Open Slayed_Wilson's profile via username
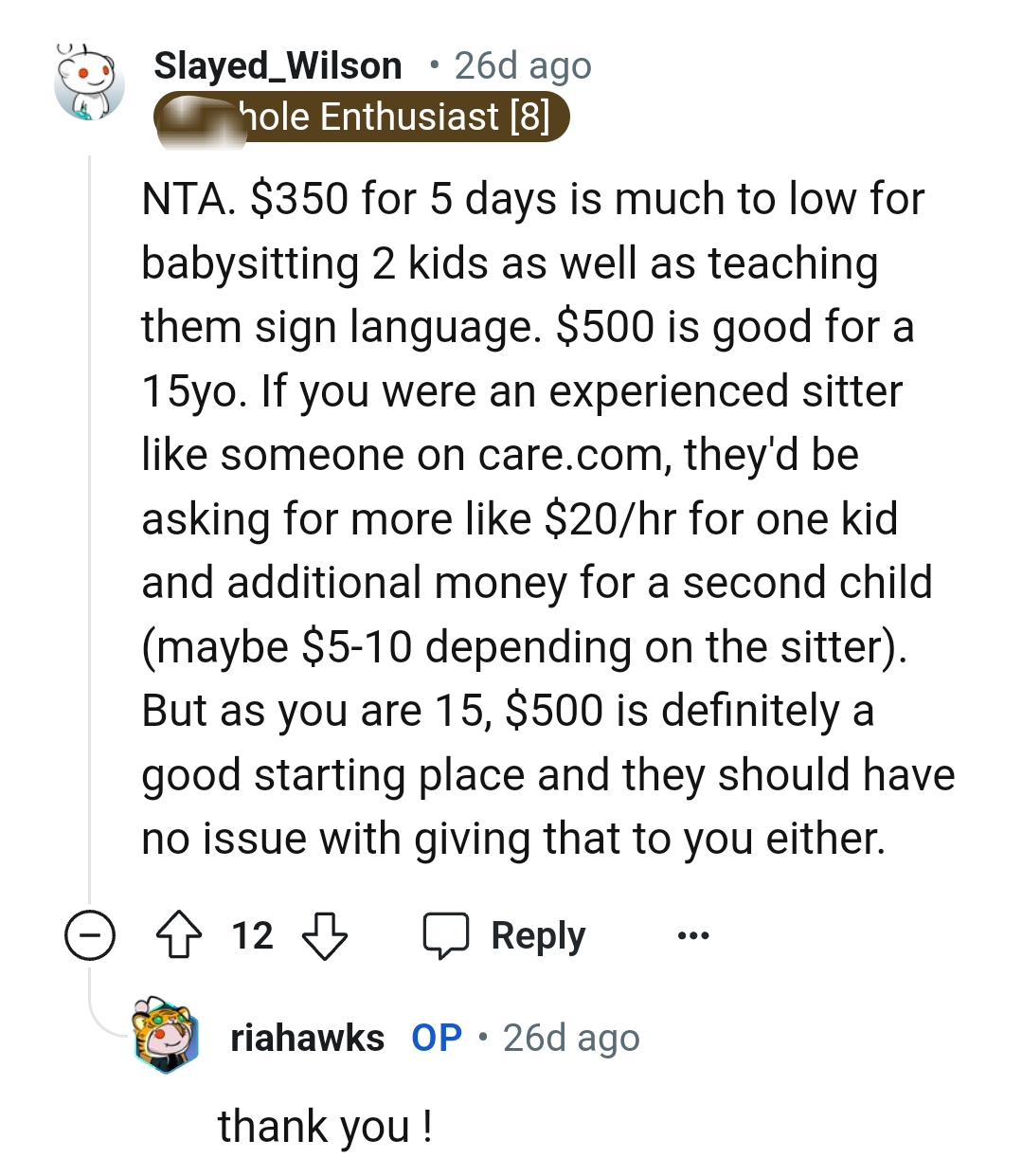 pos(278,64)
